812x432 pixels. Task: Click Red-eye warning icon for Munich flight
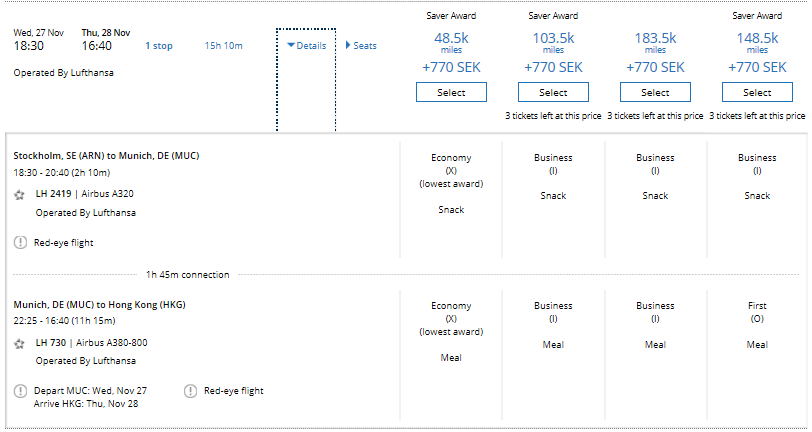(190, 390)
